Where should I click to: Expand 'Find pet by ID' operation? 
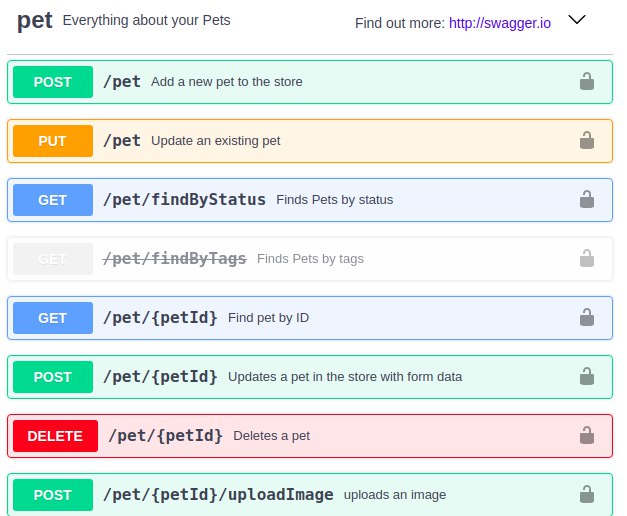(x=310, y=318)
